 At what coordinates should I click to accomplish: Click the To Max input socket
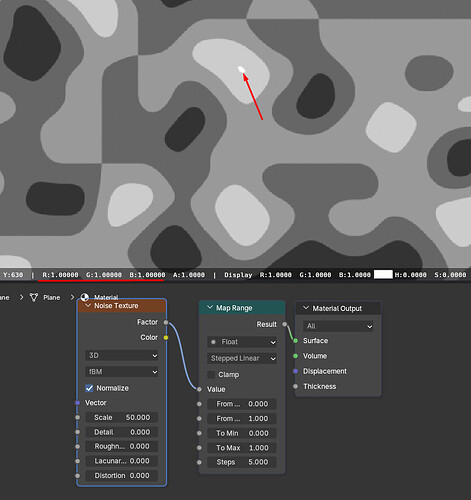click(199, 448)
